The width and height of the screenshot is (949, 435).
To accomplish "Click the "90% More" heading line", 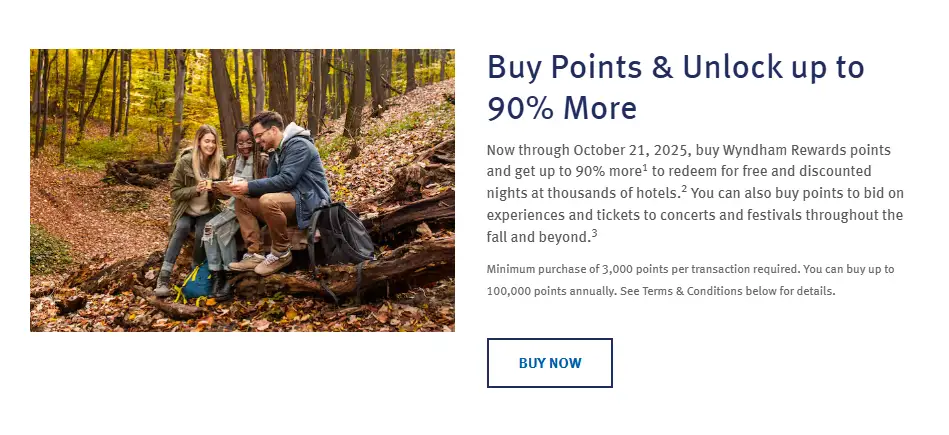I will pos(562,108).
